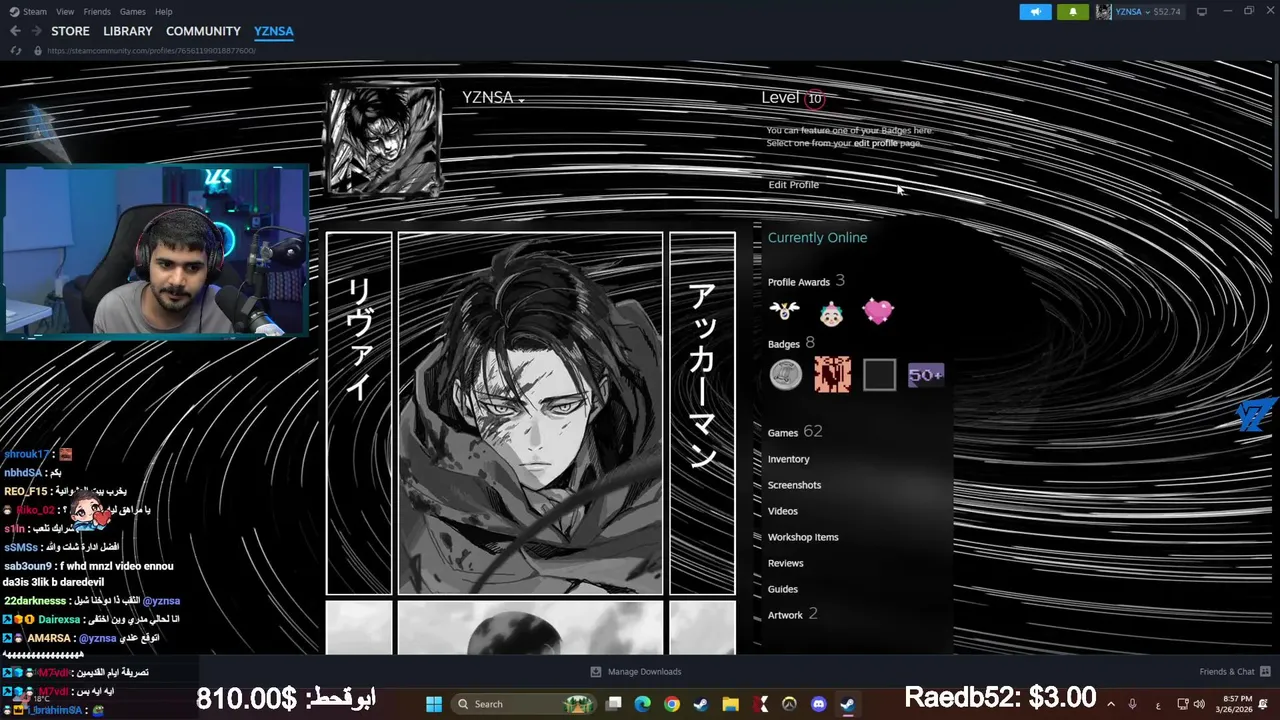Switch to the STORE tab
The image size is (1280, 720).
(x=70, y=31)
